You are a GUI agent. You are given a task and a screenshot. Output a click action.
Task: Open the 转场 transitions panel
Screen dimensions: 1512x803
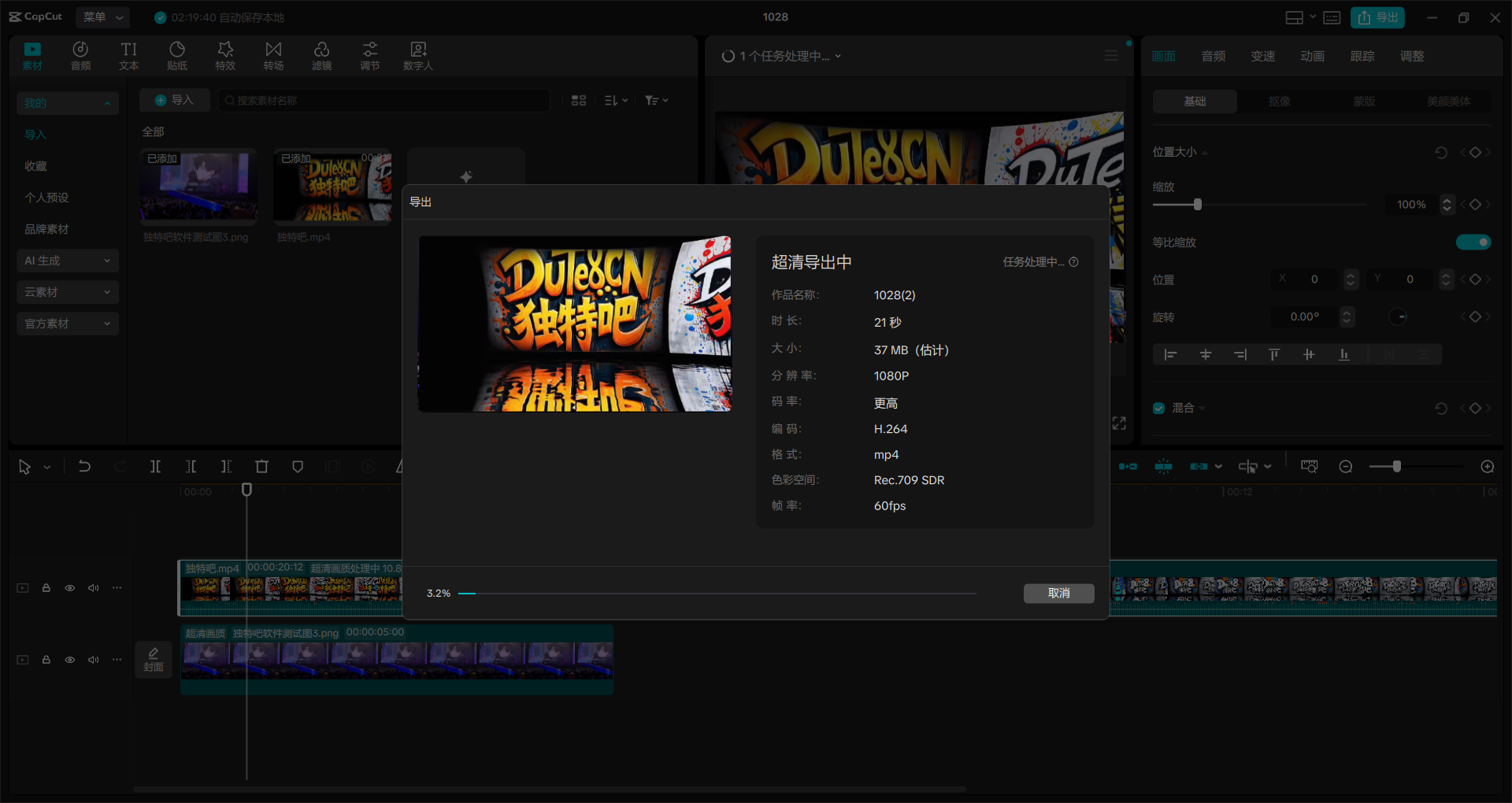pos(273,56)
